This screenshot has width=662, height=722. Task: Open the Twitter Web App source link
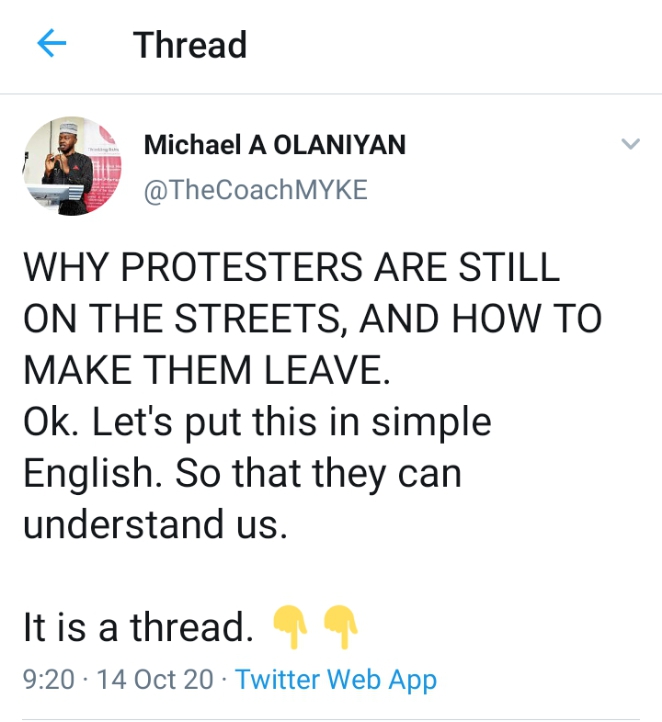(336, 680)
